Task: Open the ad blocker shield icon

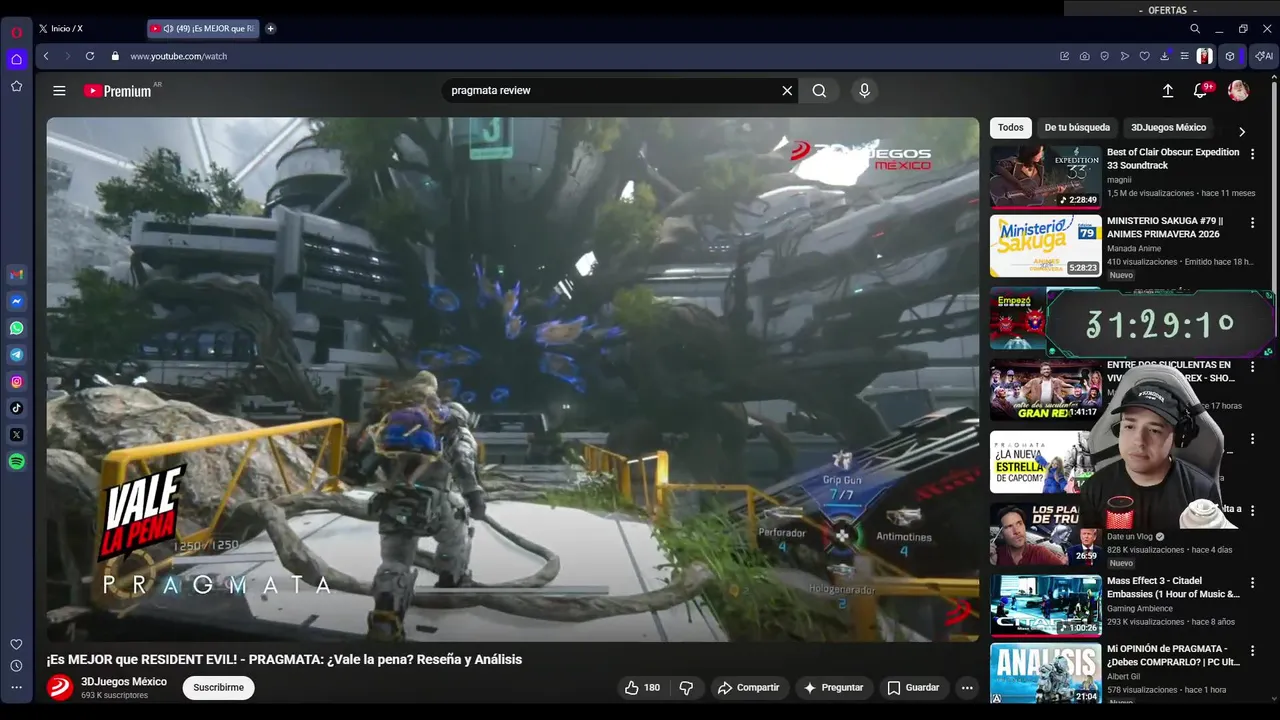Action: click(1105, 56)
